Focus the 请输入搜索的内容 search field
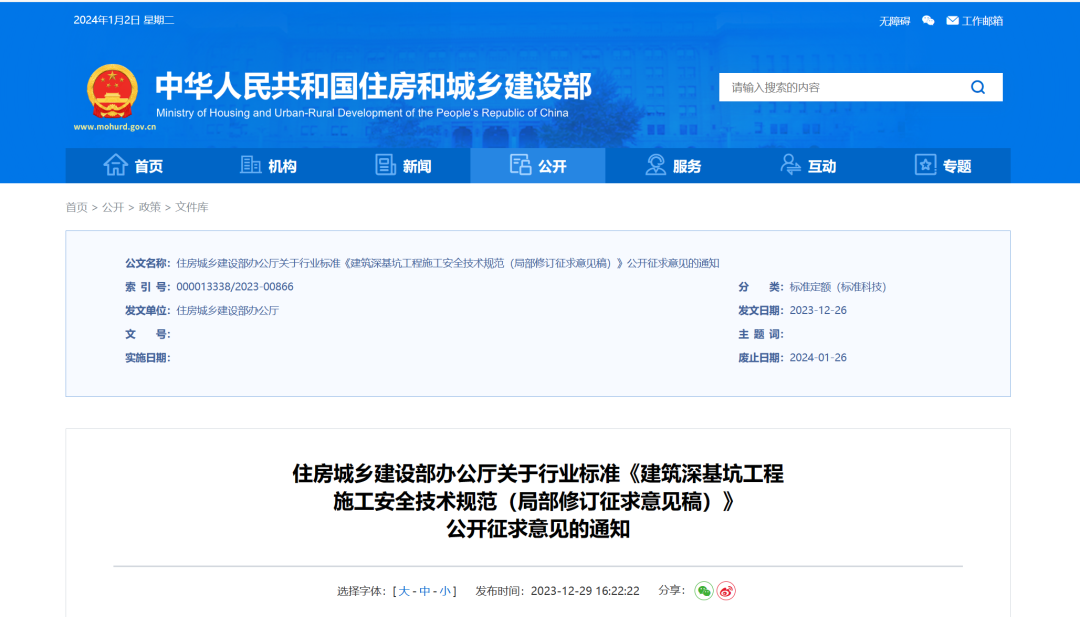The width and height of the screenshot is (1080, 617). tap(840, 87)
